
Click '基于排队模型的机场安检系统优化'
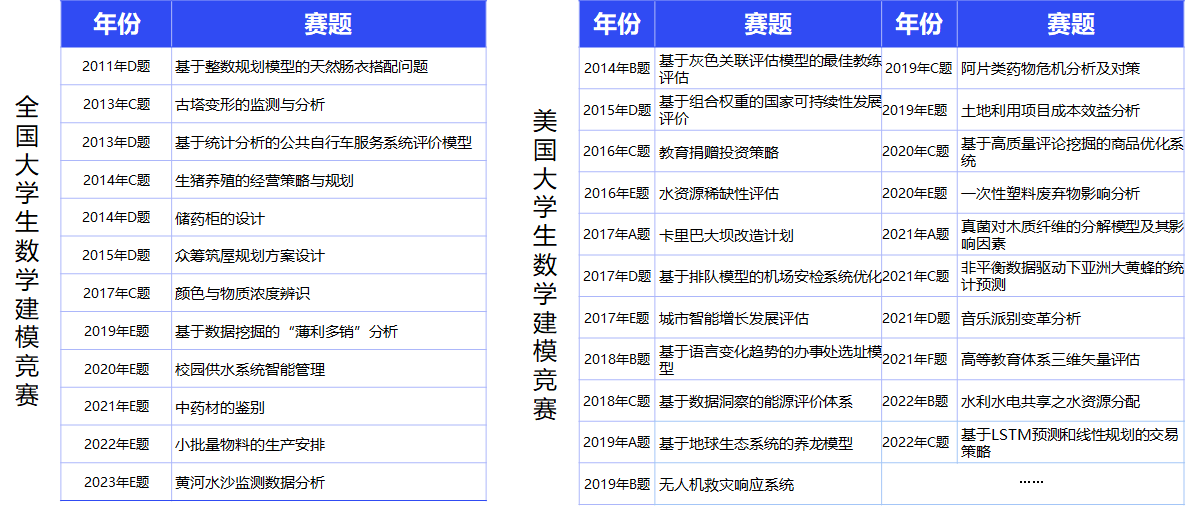[x=770, y=276]
